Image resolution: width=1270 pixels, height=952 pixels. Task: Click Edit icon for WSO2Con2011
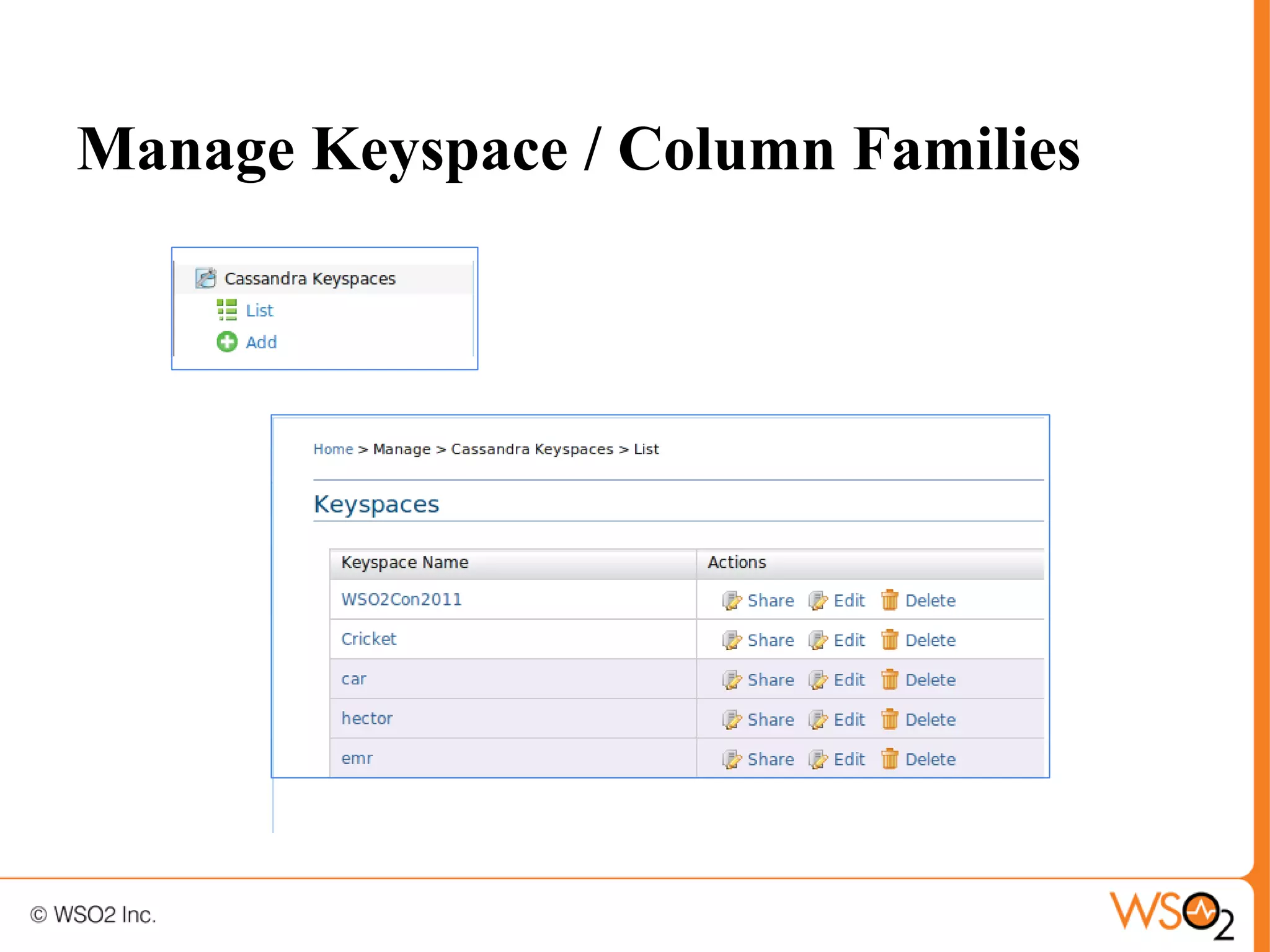[818, 600]
